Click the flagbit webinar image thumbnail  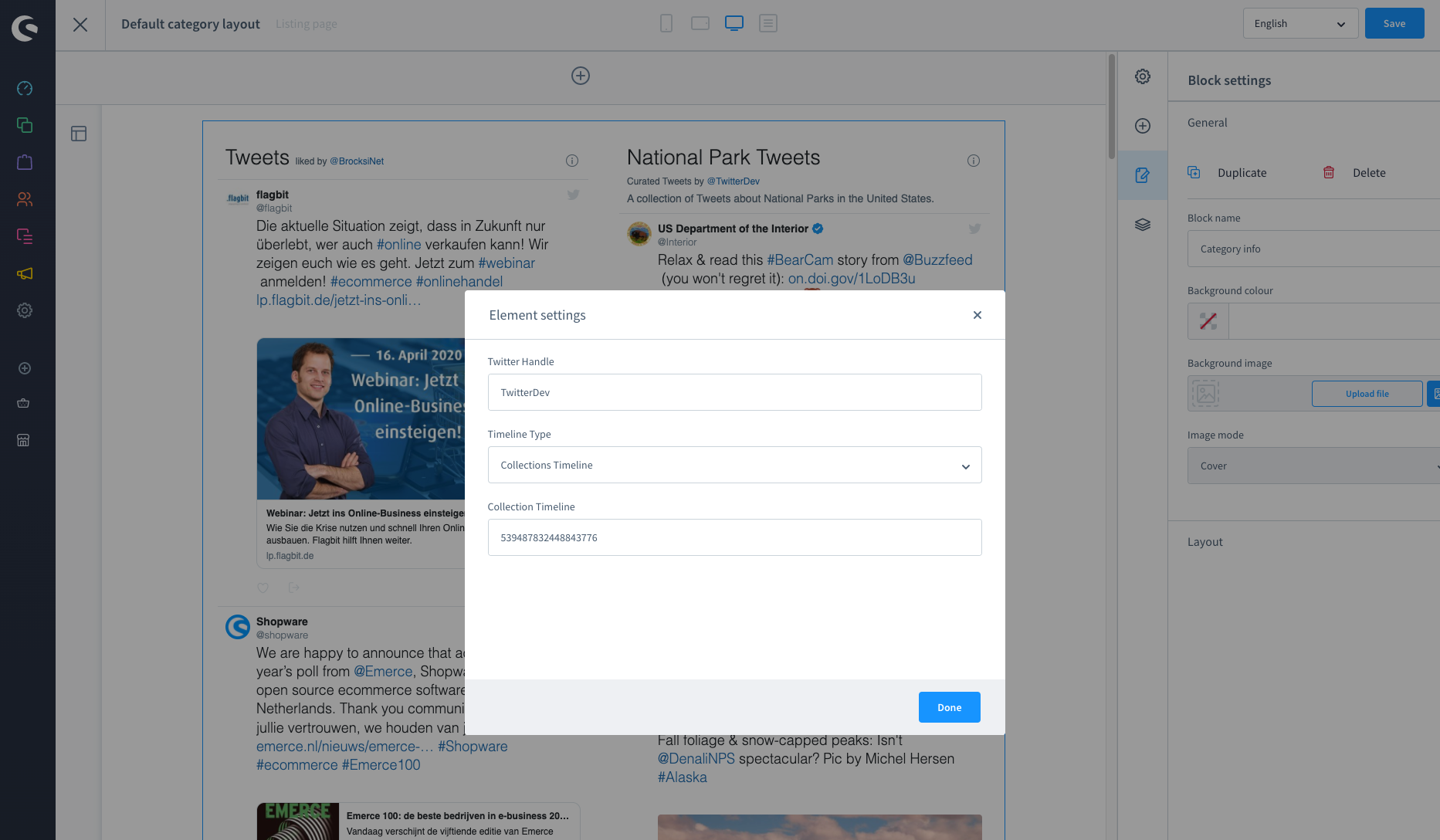point(361,418)
